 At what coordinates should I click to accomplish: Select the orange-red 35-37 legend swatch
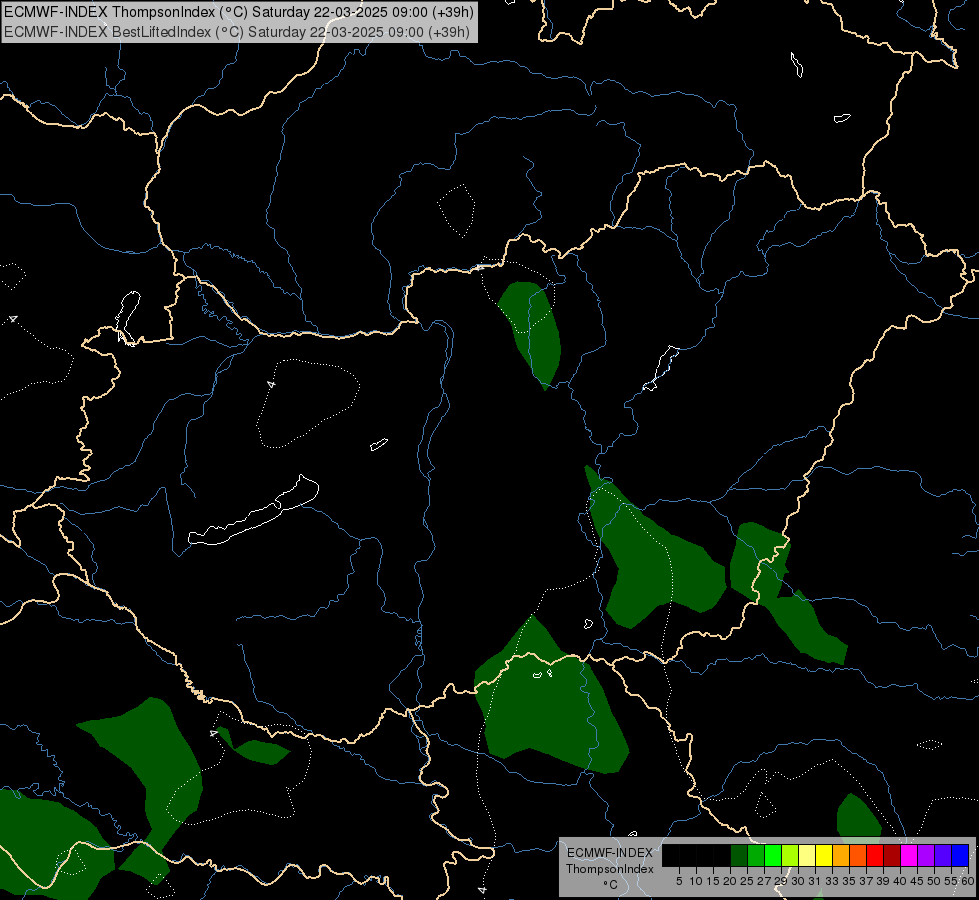click(x=858, y=855)
